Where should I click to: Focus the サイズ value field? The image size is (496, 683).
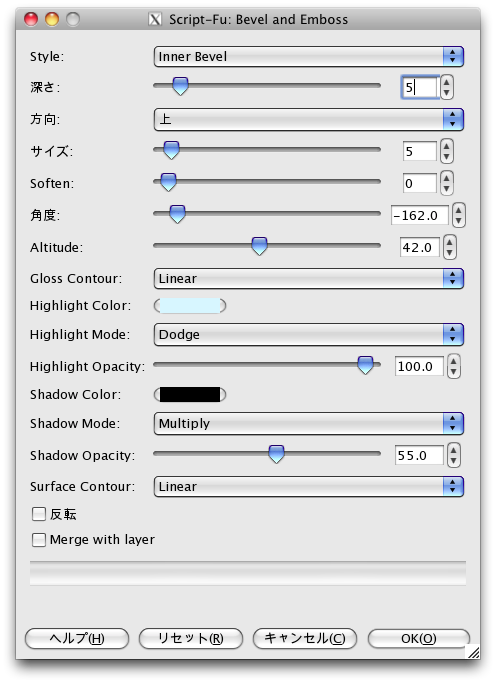(420, 151)
